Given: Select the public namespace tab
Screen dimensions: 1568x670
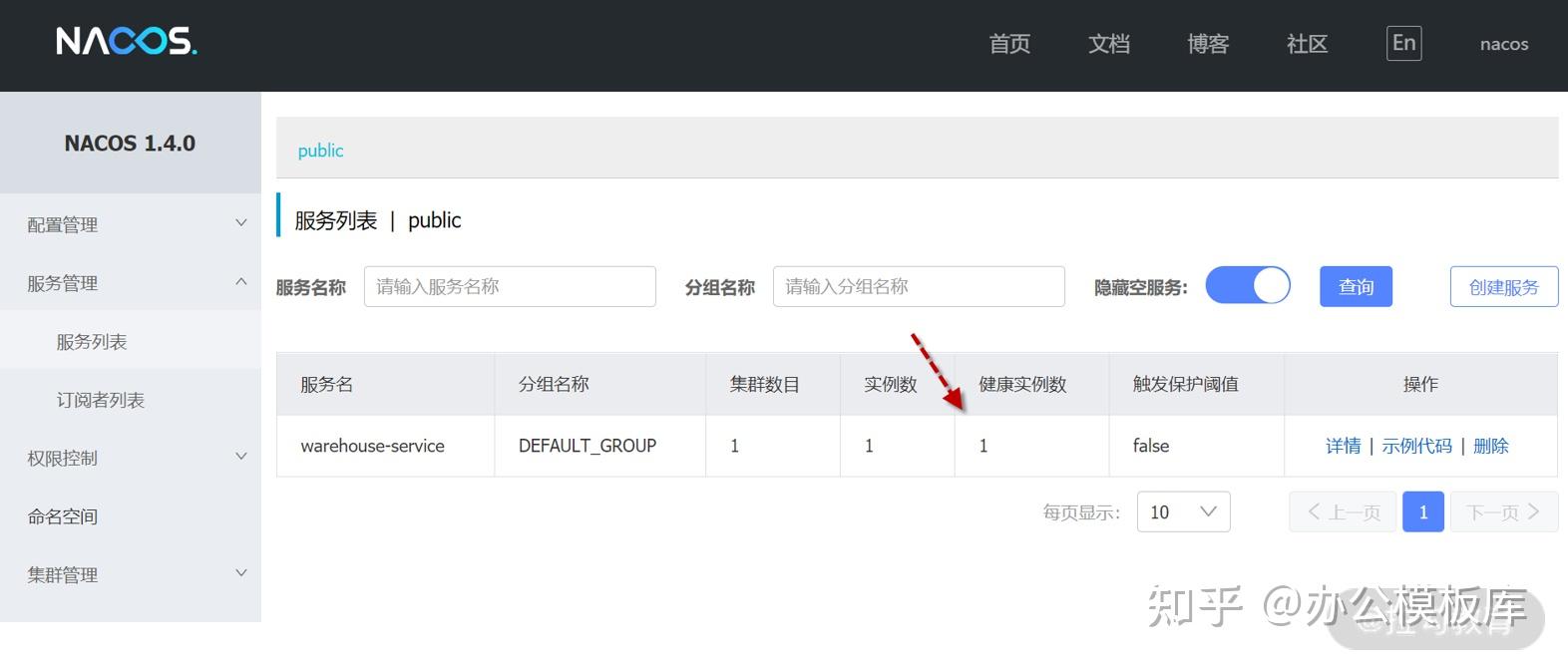Looking at the screenshot, I should [320, 151].
